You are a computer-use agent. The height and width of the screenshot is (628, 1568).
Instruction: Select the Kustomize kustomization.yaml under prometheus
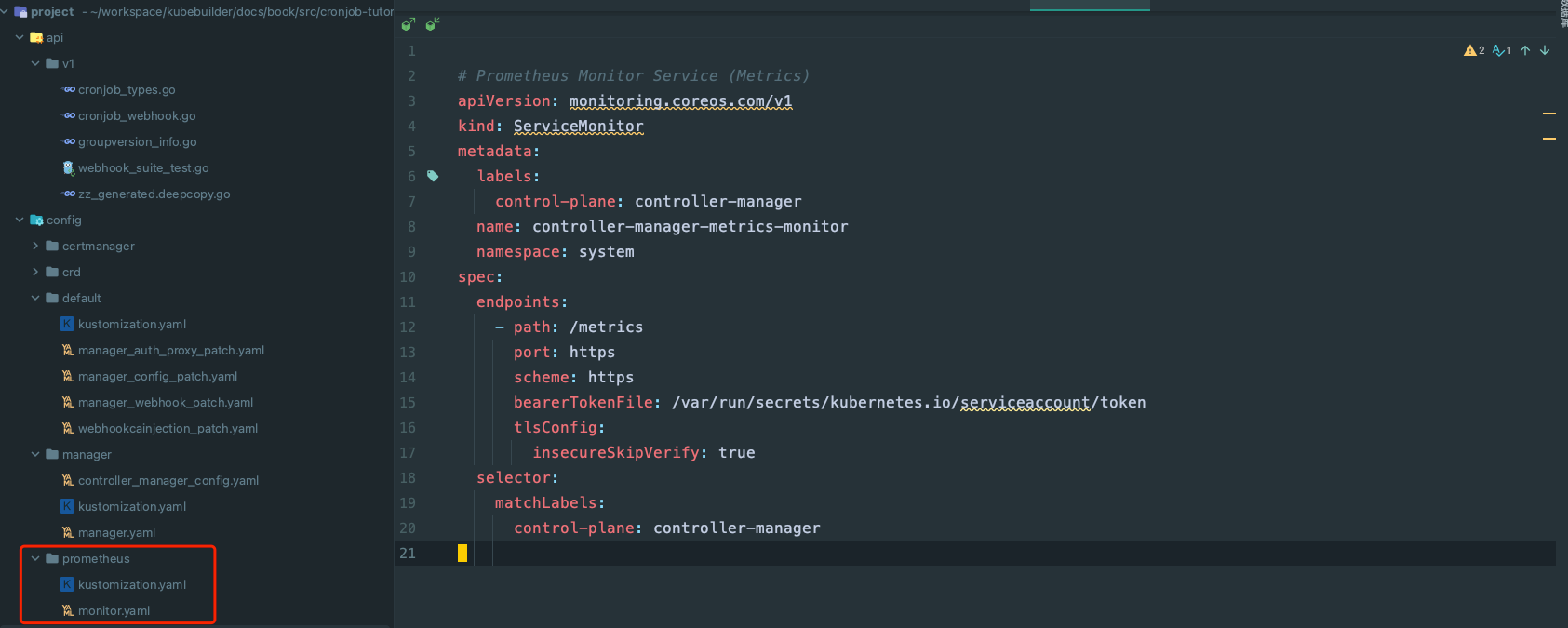point(131,585)
